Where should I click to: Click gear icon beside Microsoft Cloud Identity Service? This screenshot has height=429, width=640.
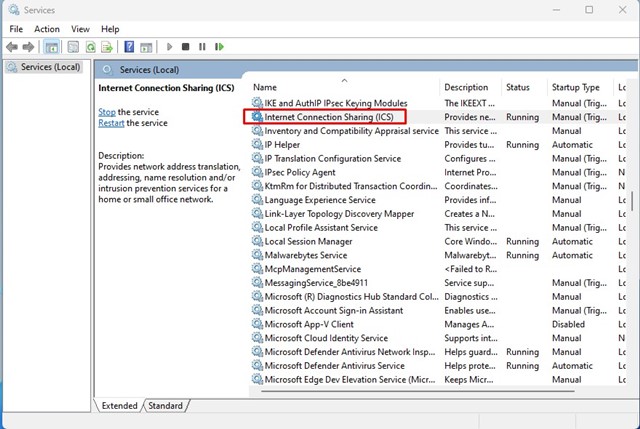click(x=257, y=338)
